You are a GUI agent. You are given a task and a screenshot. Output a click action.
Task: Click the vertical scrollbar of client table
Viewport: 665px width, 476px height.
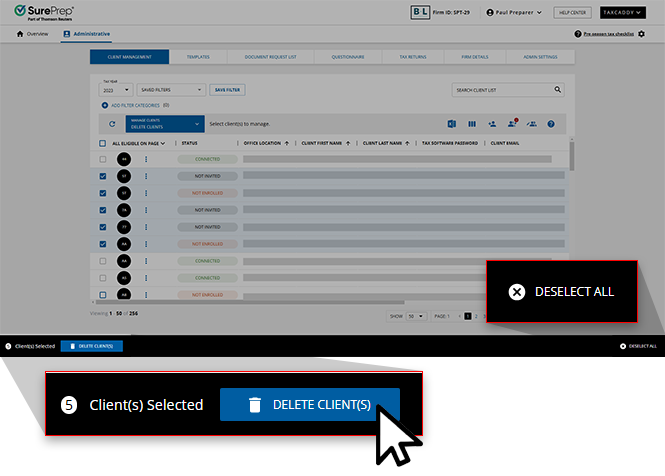tap(572, 155)
